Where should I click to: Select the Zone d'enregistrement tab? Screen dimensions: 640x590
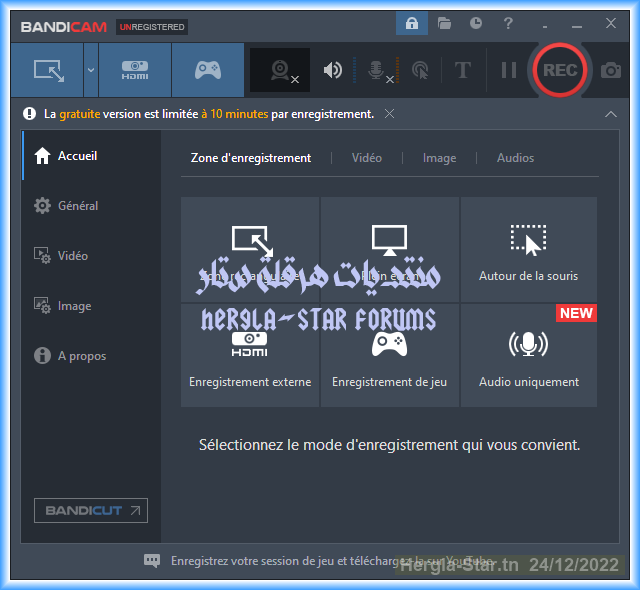[x=251, y=158]
